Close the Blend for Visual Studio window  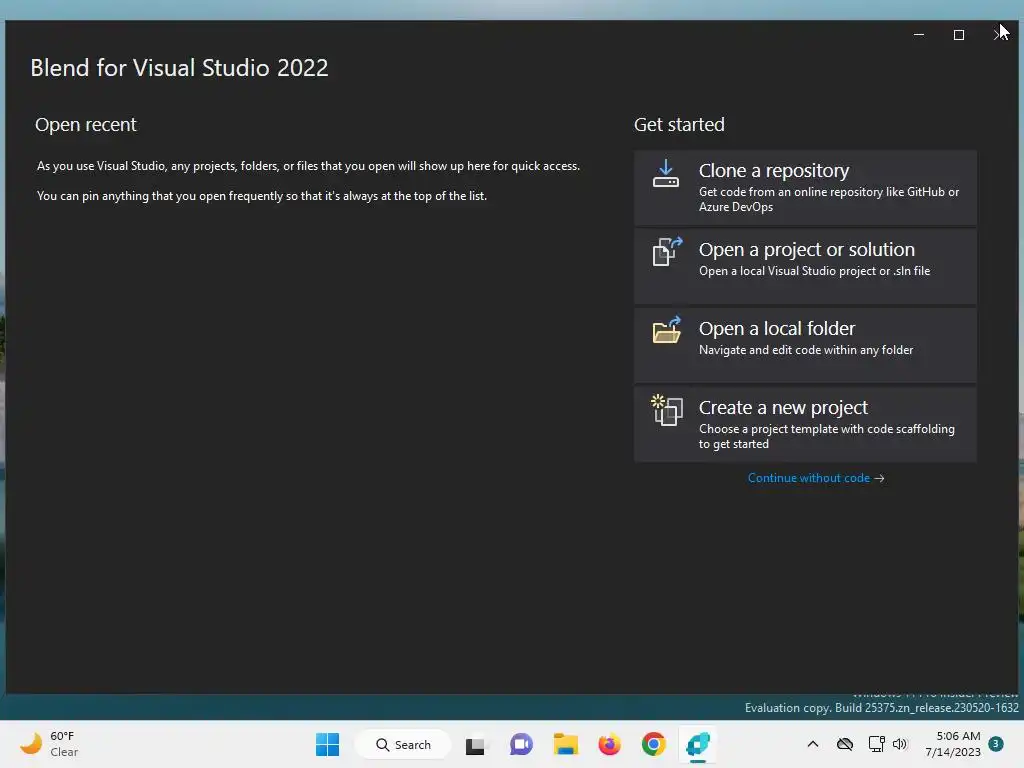tap(999, 35)
